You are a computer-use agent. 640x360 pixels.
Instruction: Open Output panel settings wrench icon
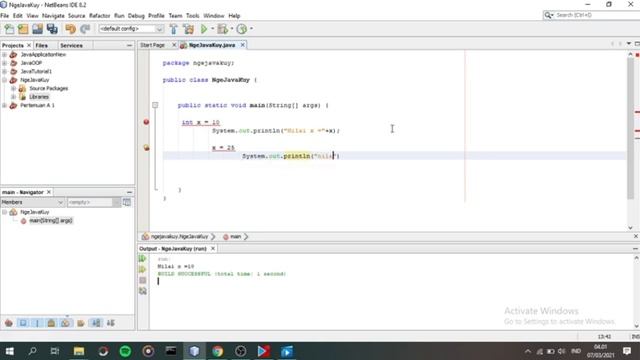pos(142,291)
